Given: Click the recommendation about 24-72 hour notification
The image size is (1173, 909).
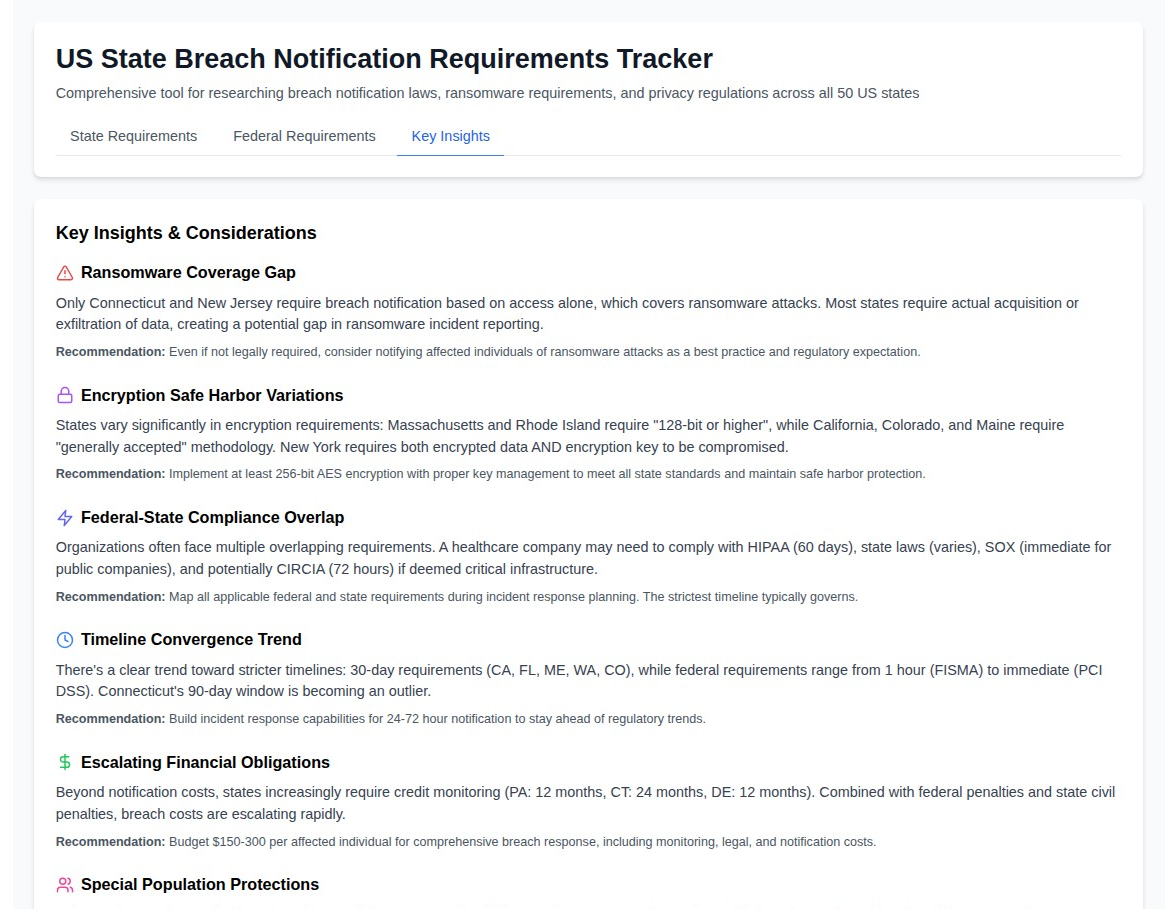Looking at the screenshot, I should click(380, 719).
